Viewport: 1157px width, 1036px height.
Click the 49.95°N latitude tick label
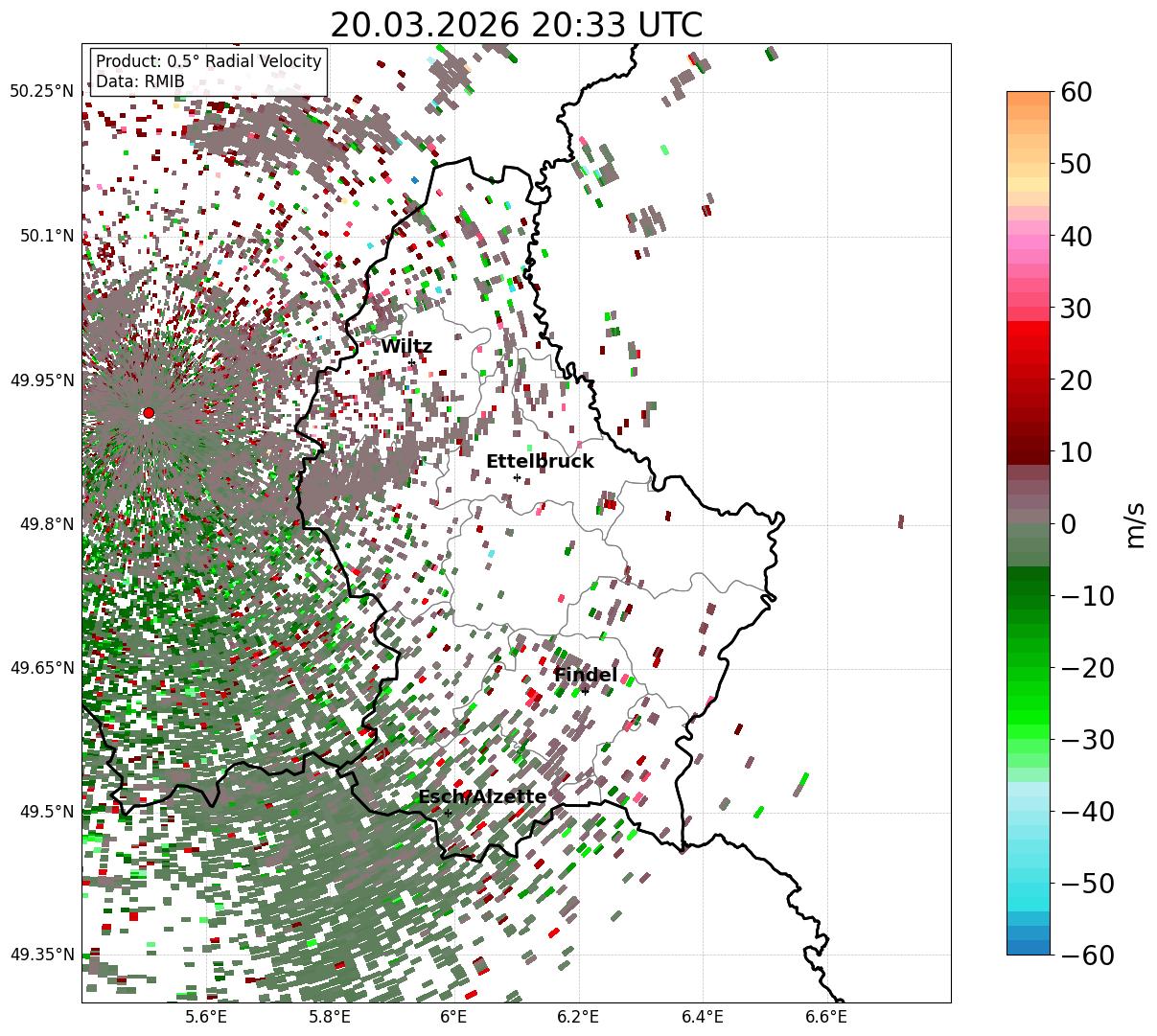tap(41, 380)
